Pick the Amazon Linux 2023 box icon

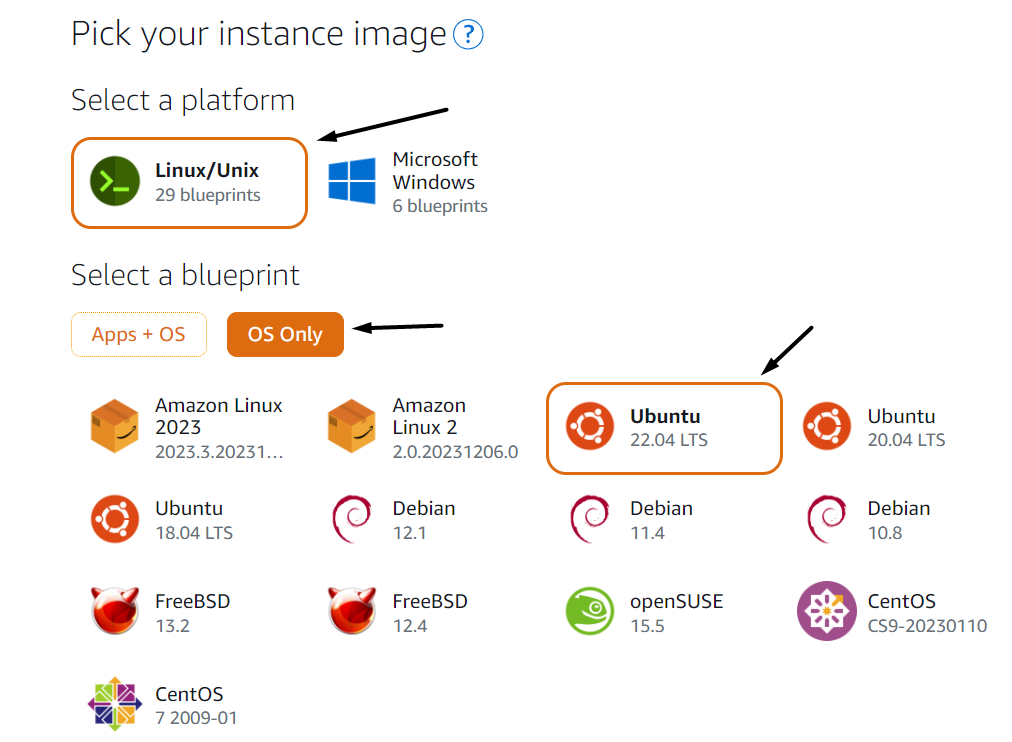(115, 427)
